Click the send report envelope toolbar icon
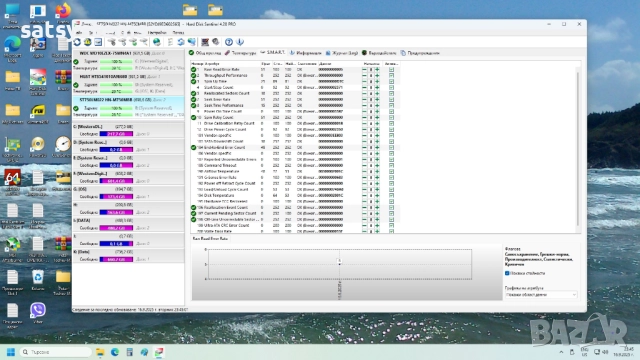This screenshot has height=360, width=640. [x=98, y=42]
